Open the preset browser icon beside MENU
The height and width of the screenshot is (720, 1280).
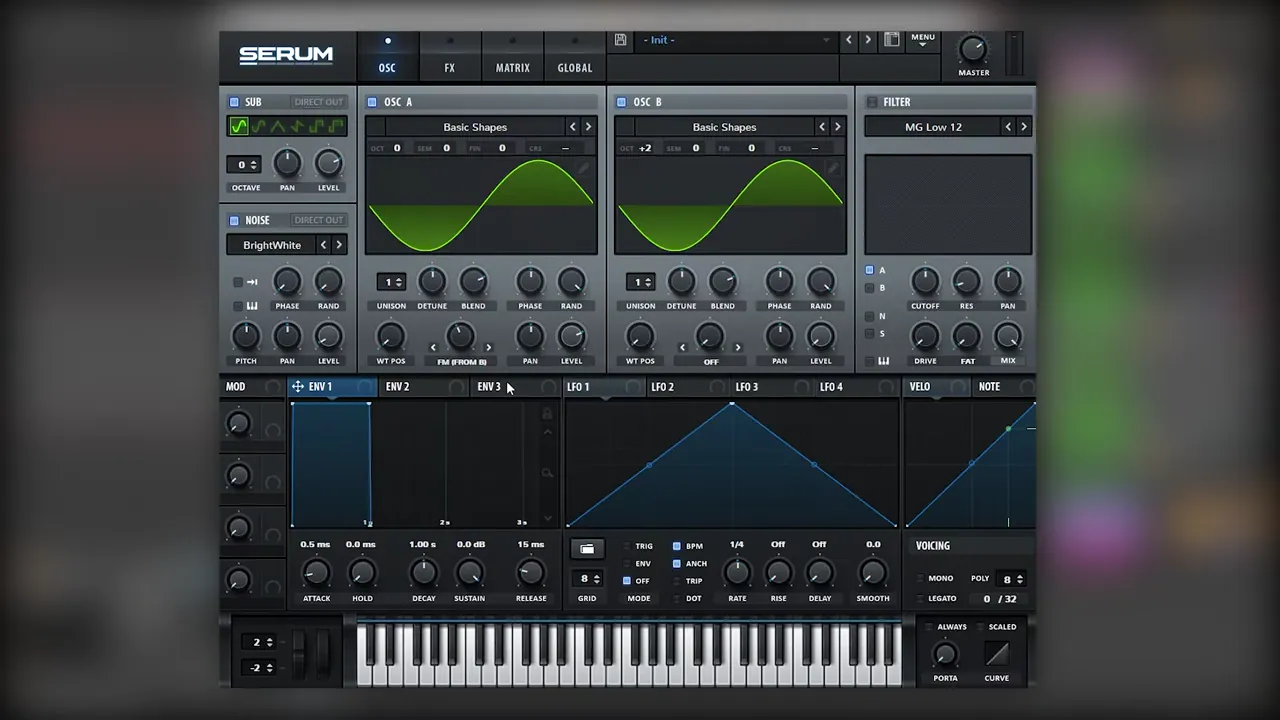[892, 40]
